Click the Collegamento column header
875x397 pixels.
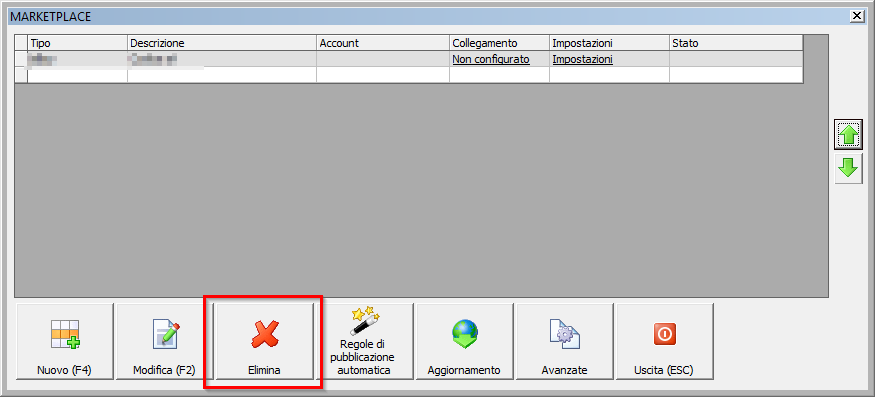tap(499, 43)
